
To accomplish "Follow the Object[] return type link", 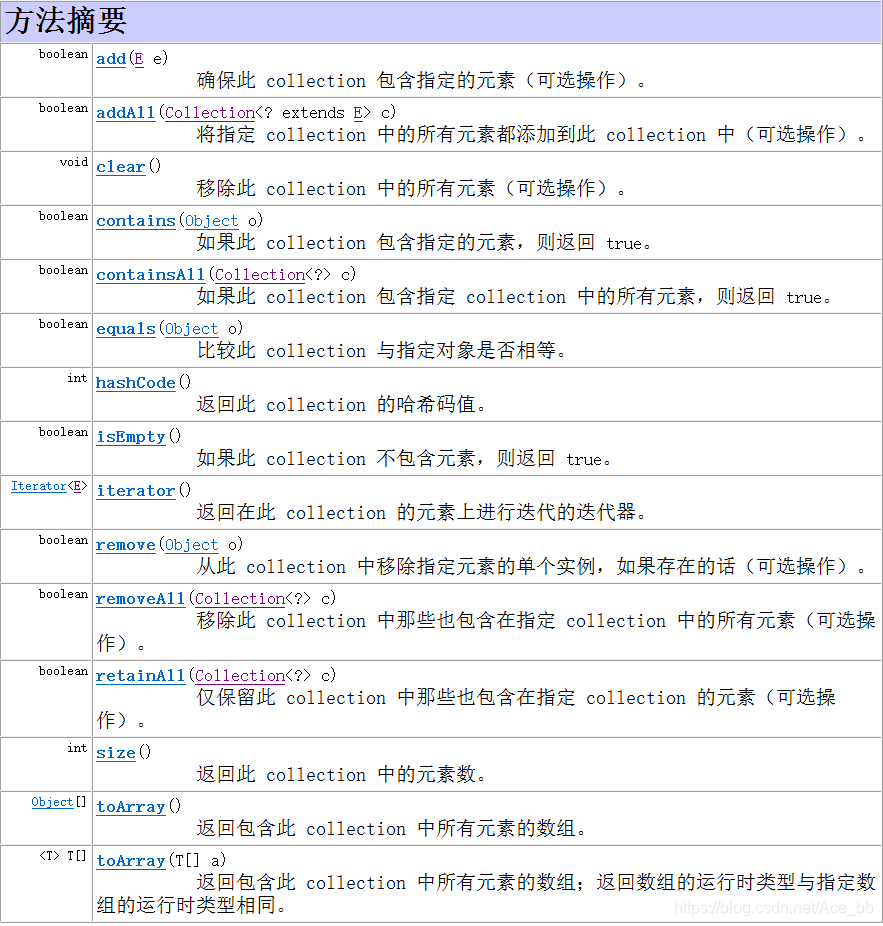I will (x=53, y=802).
